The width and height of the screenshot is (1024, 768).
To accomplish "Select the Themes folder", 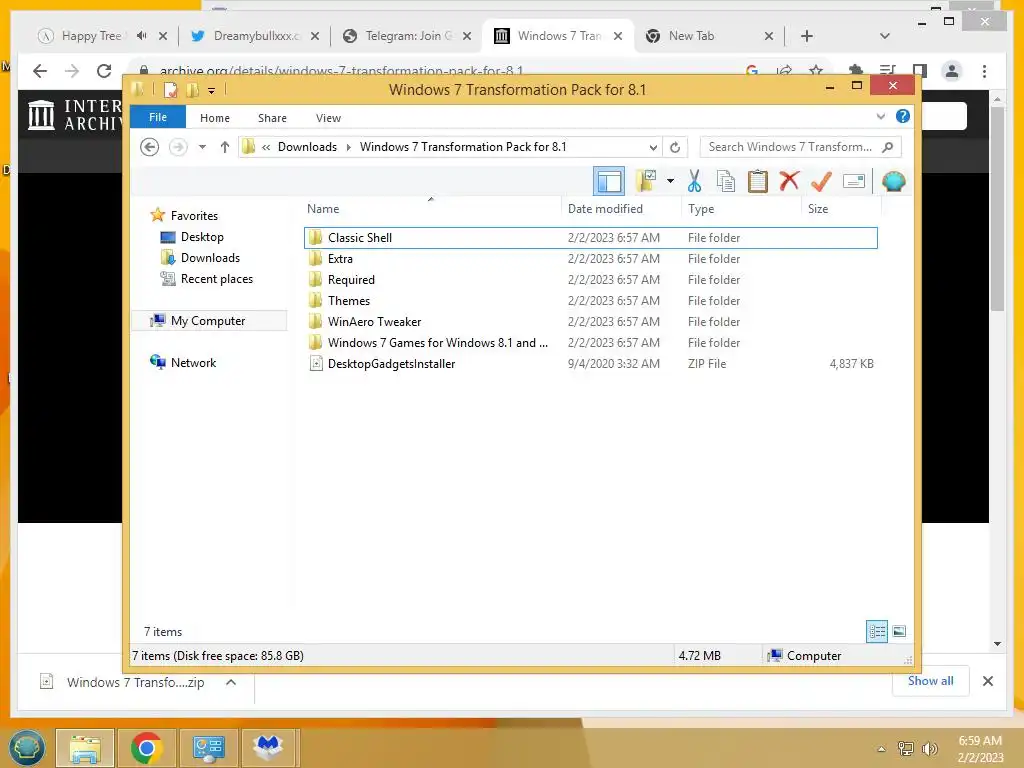I will pyautogui.click(x=590, y=300).
